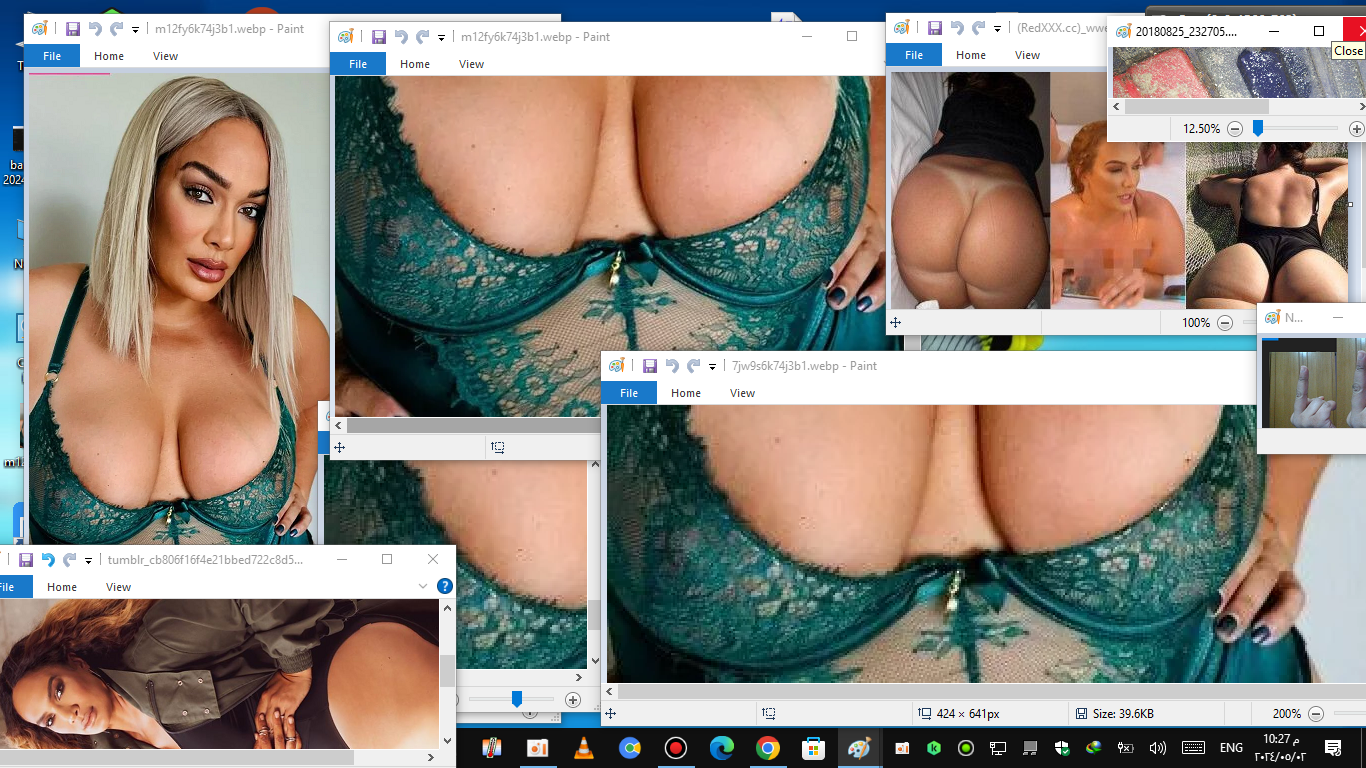
Task: Expand the chevron beside Help in the tumblr window
Action: (x=424, y=587)
